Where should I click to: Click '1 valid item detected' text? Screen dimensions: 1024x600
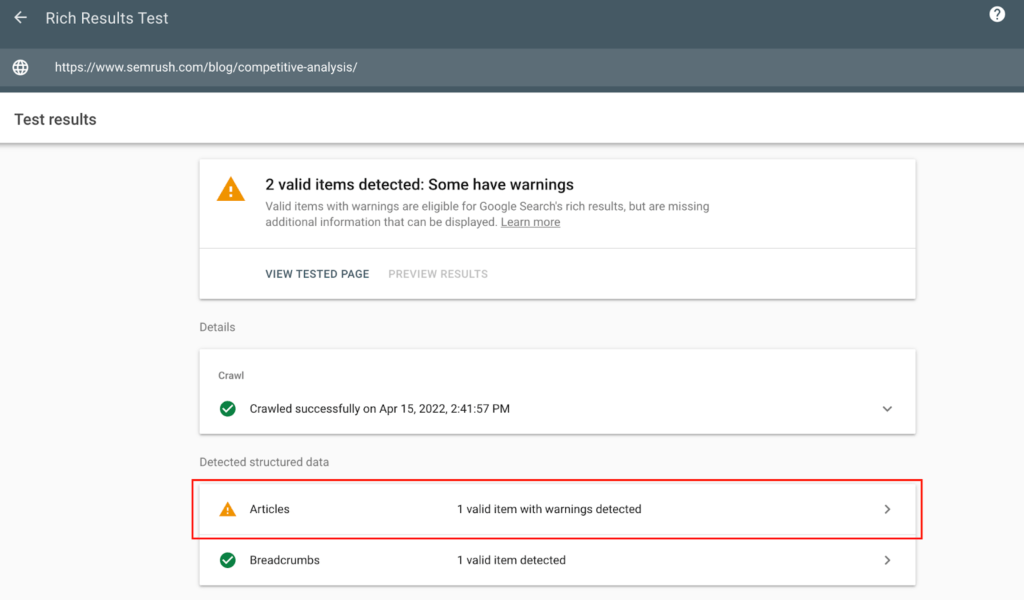(x=511, y=560)
